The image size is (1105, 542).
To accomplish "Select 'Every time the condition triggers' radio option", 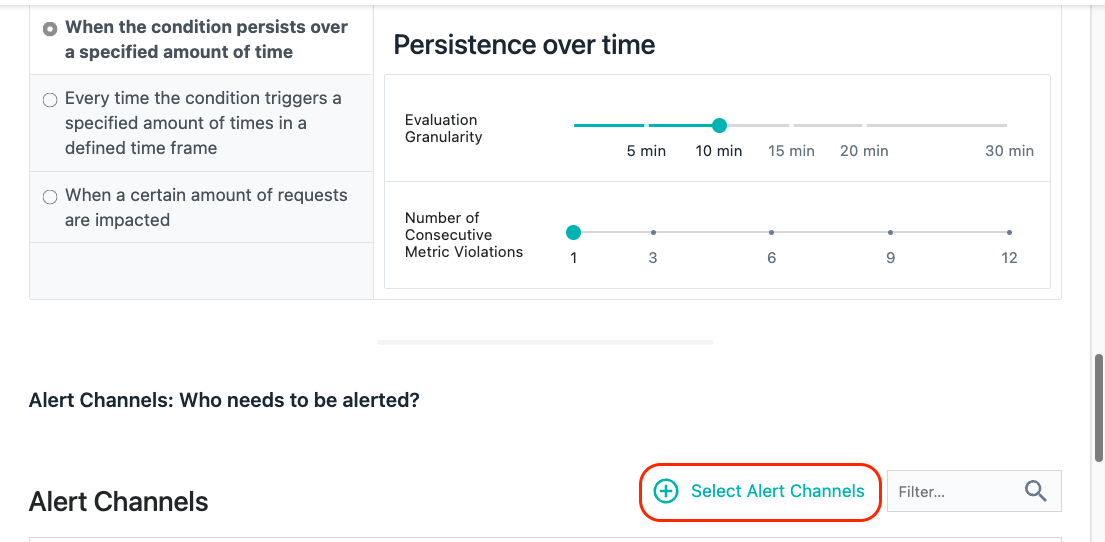I will click(x=50, y=100).
